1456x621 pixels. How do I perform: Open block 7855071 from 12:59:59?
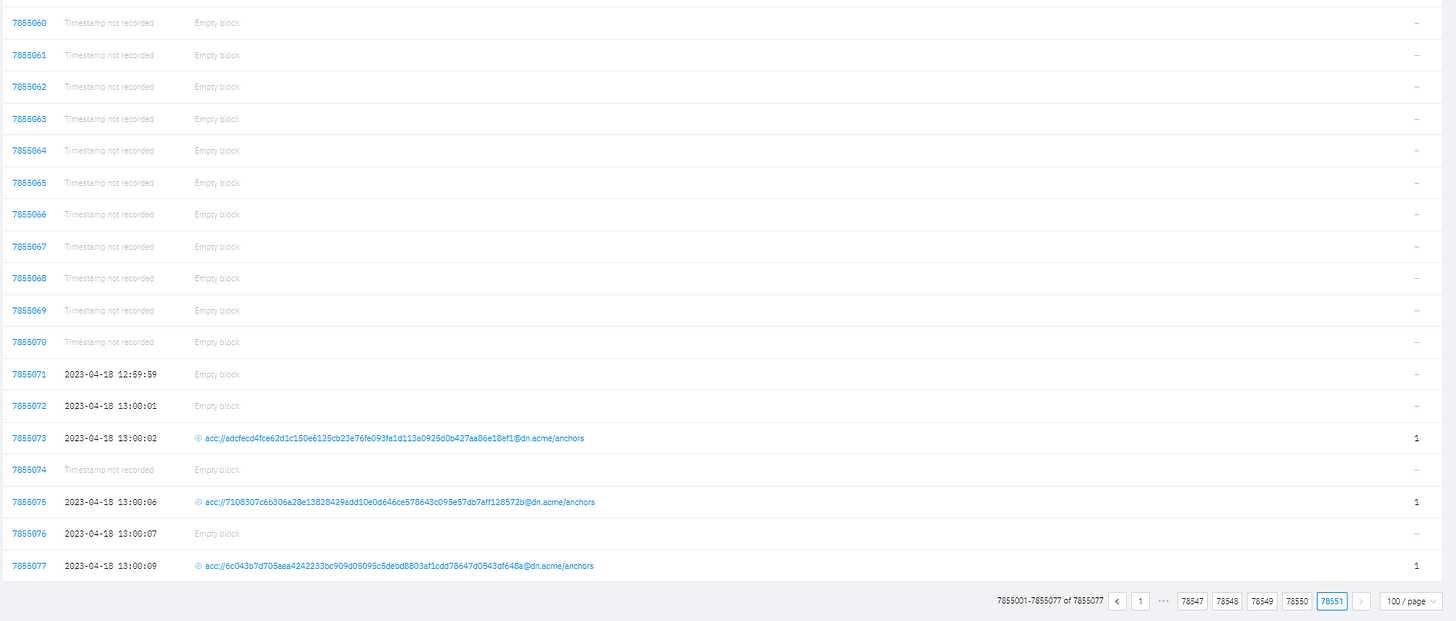click(29, 374)
